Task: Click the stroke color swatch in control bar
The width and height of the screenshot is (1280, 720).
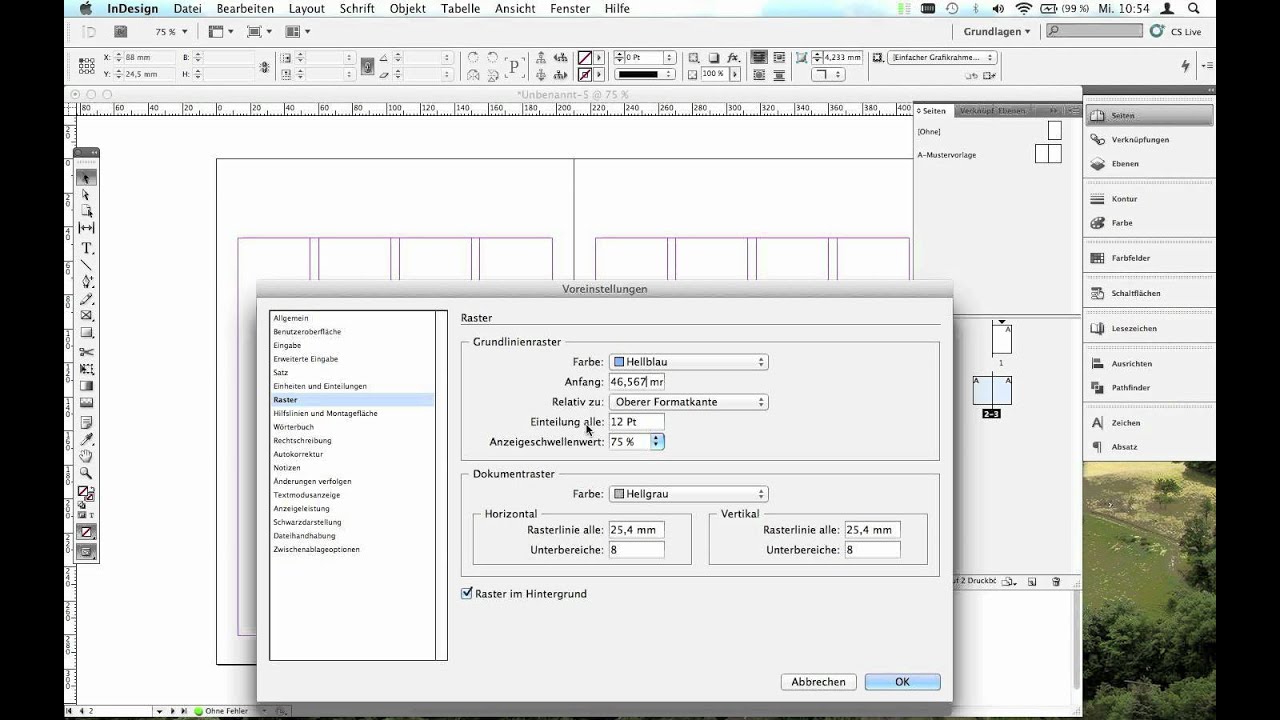Action: [585, 74]
